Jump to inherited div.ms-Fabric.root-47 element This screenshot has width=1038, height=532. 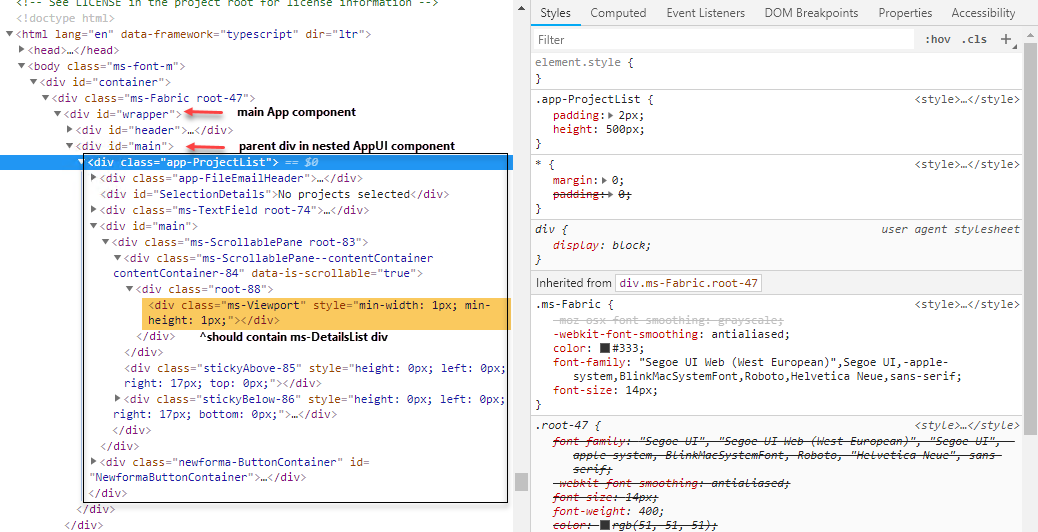688,283
